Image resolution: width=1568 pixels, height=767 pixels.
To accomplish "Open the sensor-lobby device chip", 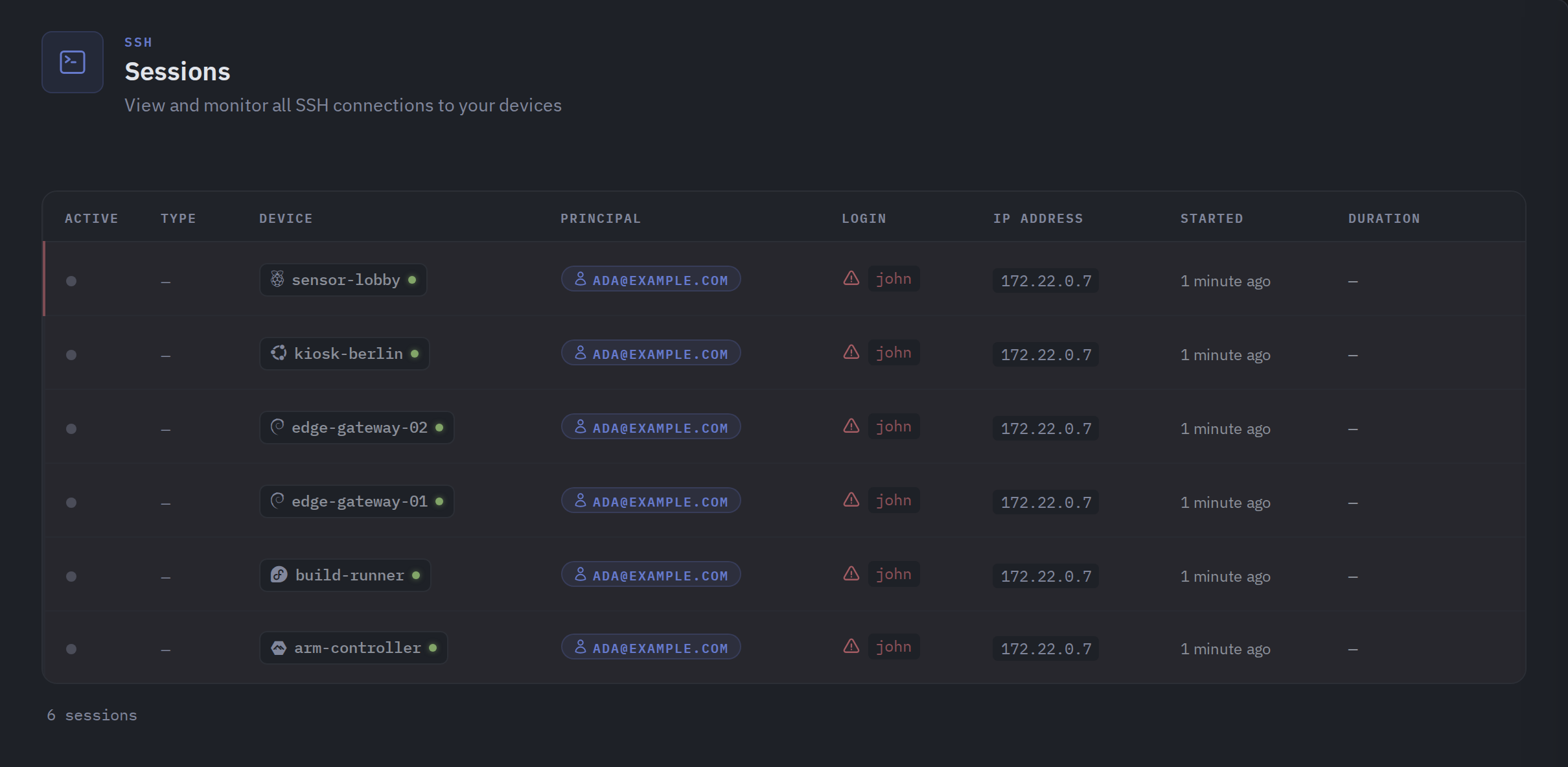I will point(343,280).
